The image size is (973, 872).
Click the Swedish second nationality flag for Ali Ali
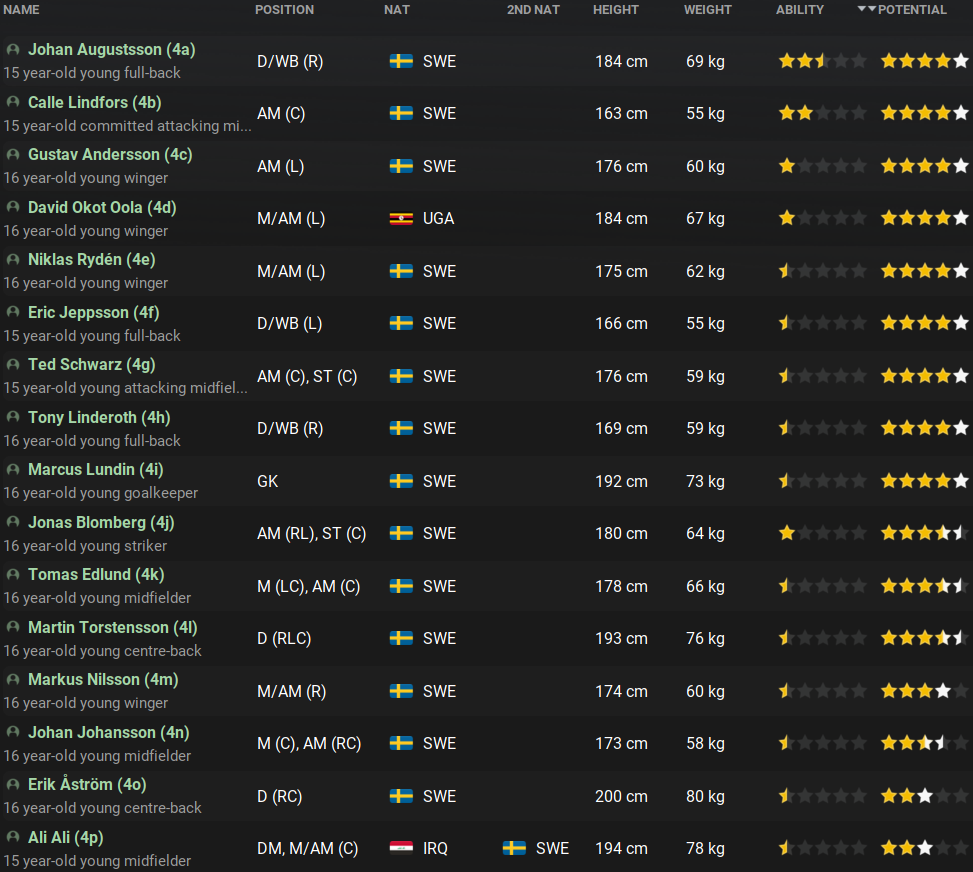(514, 848)
